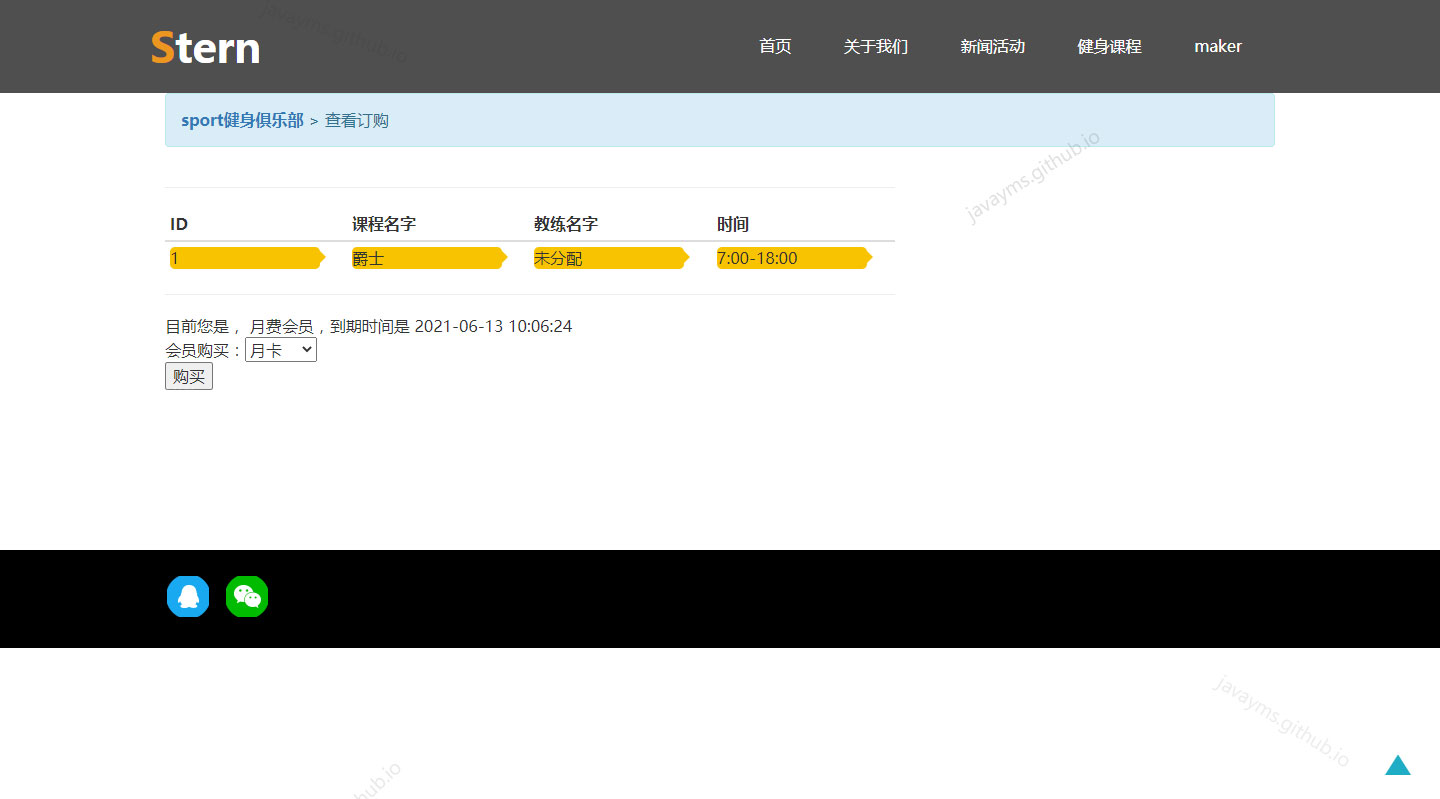
Task: Select 首页 in the navigation bar
Action: coord(775,46)
